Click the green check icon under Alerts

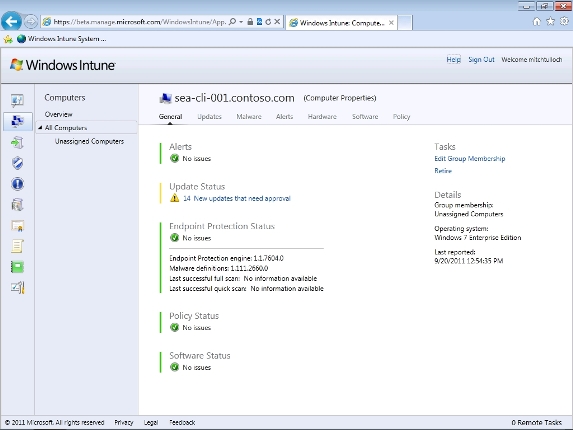click(175, 158)
